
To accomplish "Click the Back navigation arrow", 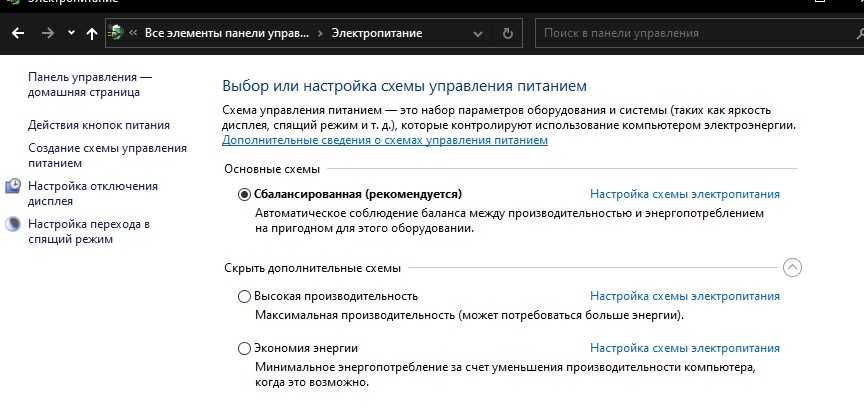I will (17, 33).
